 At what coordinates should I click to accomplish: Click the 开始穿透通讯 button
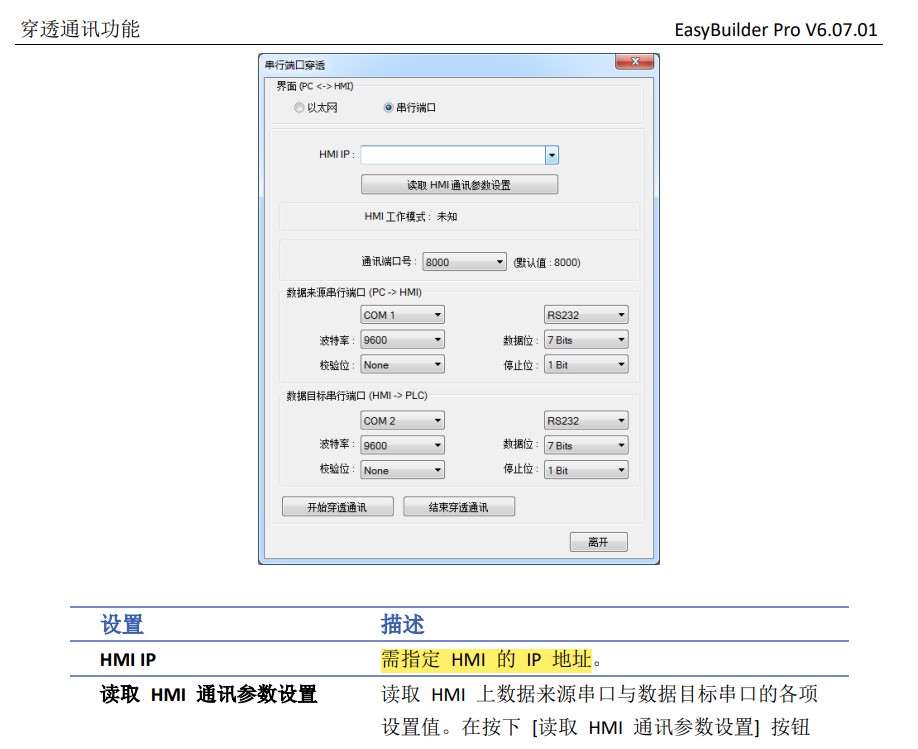pos(337,507)
